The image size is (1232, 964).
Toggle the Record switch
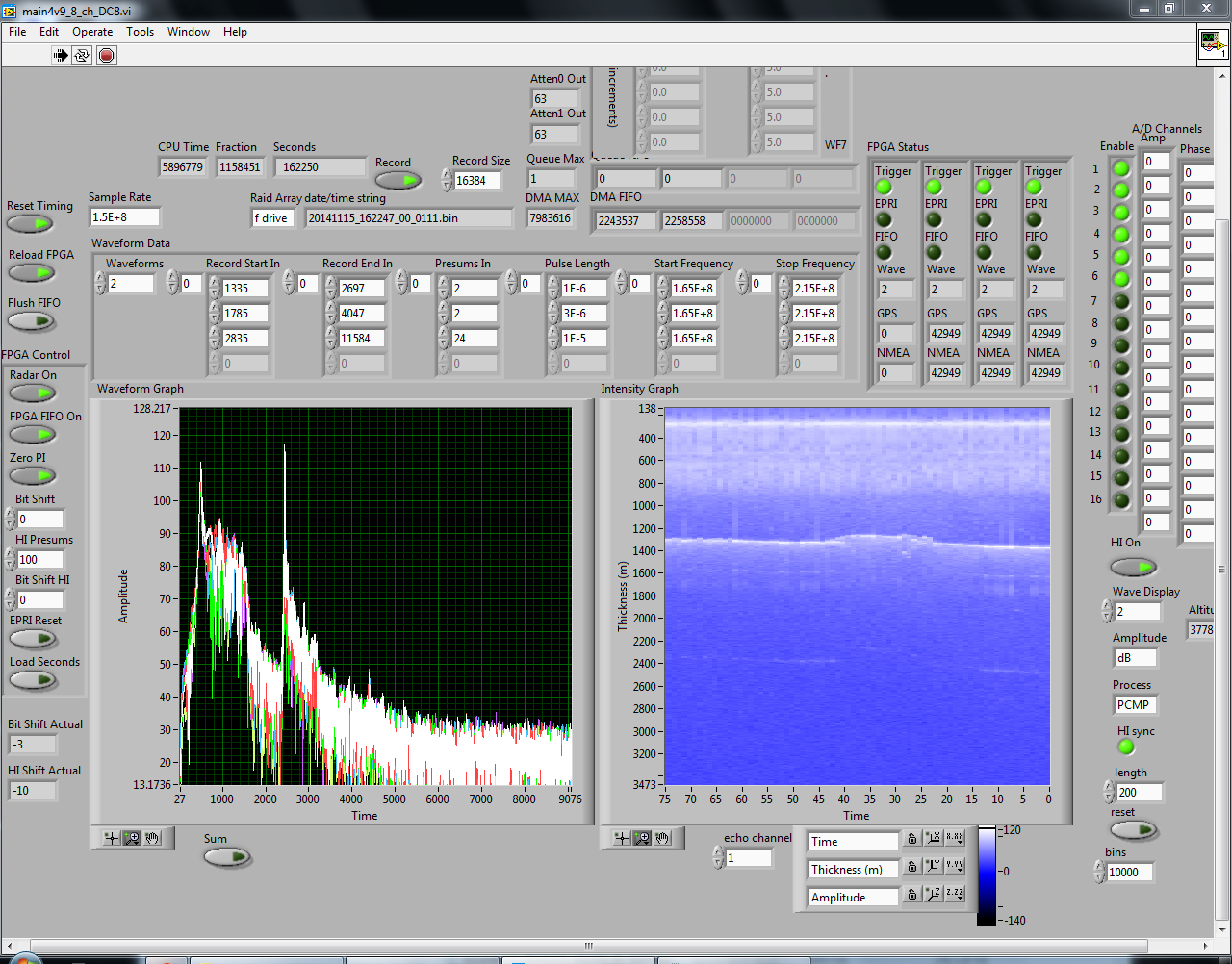pos(398,180)
